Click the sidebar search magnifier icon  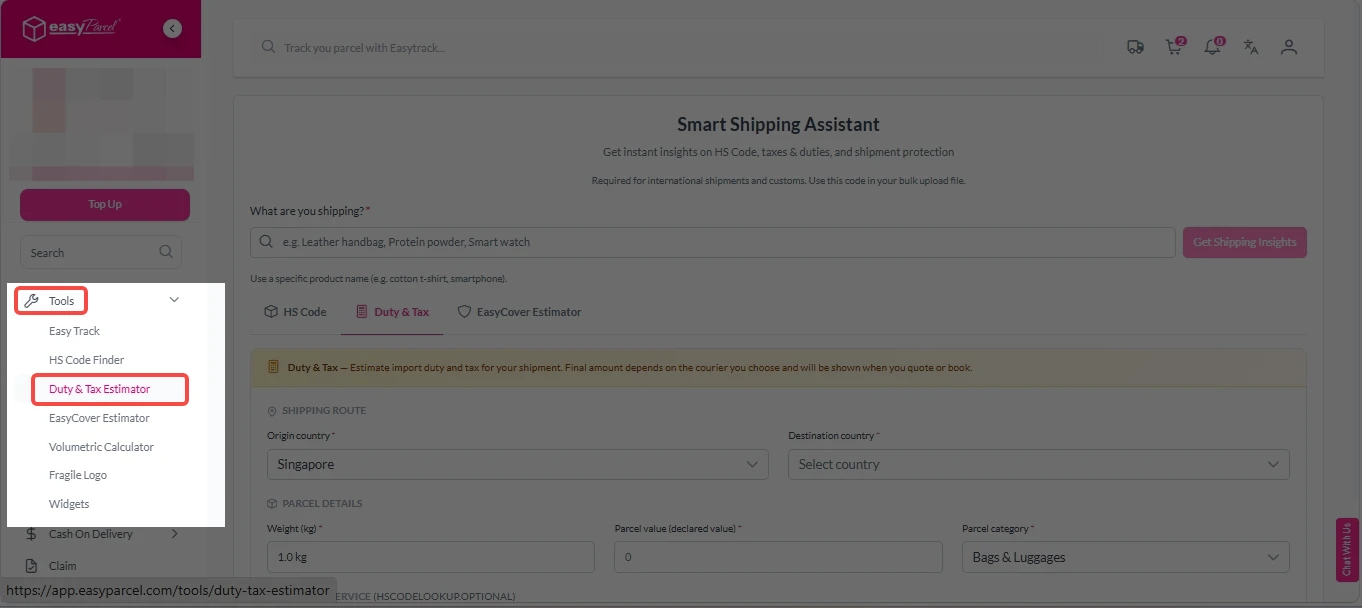tap(166, 252)
